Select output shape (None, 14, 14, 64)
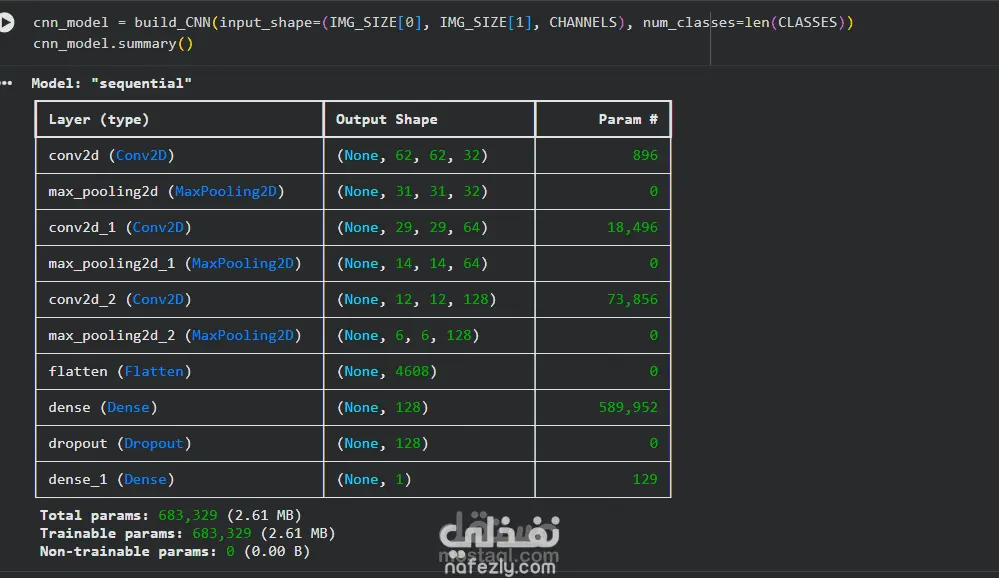This screenshot has width=999, height=578. (412, 264)
